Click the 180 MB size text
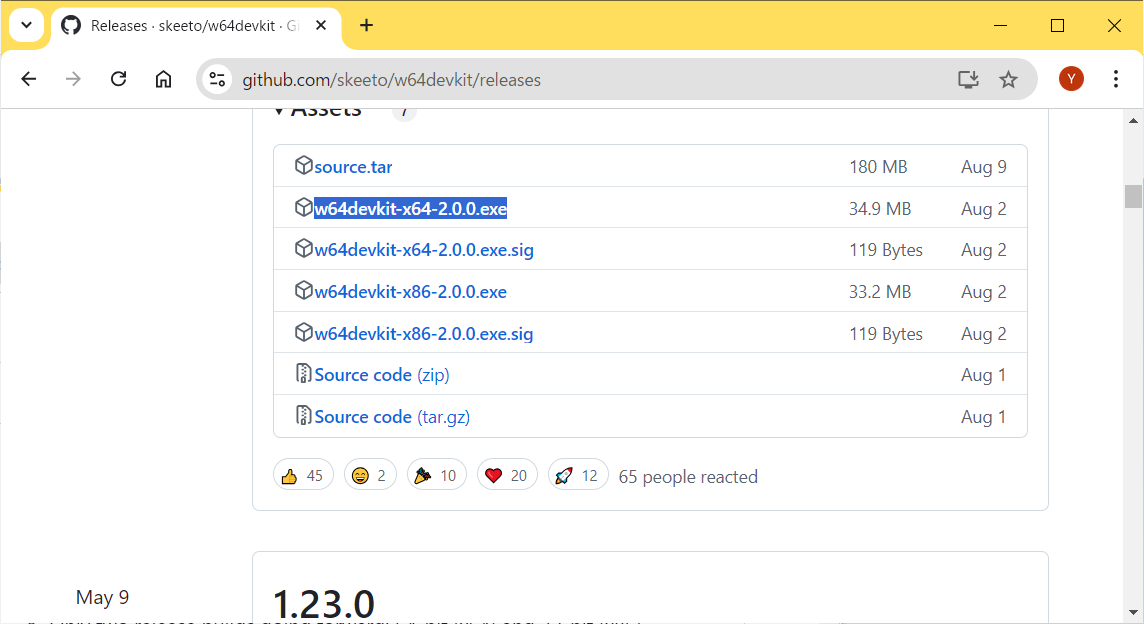Screen dimensions: 1144x624 pyautogui.click(x=878, y=167)
